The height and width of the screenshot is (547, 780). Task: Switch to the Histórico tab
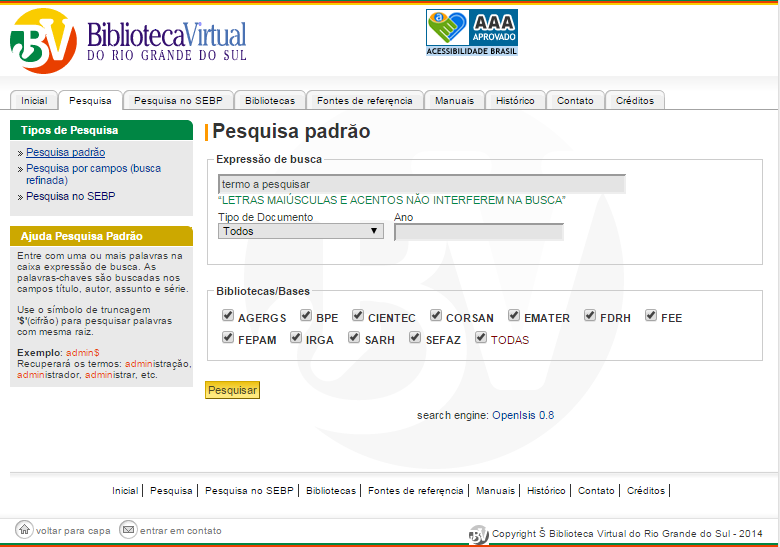(515, 100)
